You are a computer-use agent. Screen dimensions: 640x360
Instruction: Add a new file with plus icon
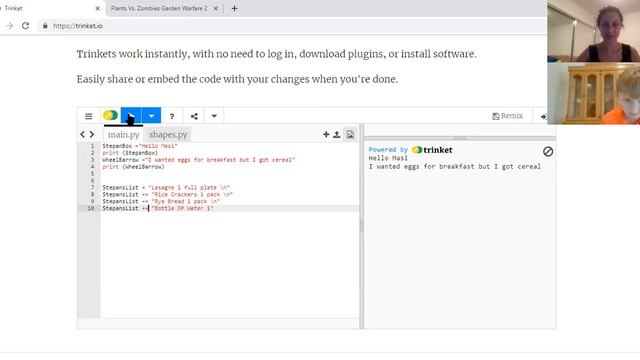326,134
